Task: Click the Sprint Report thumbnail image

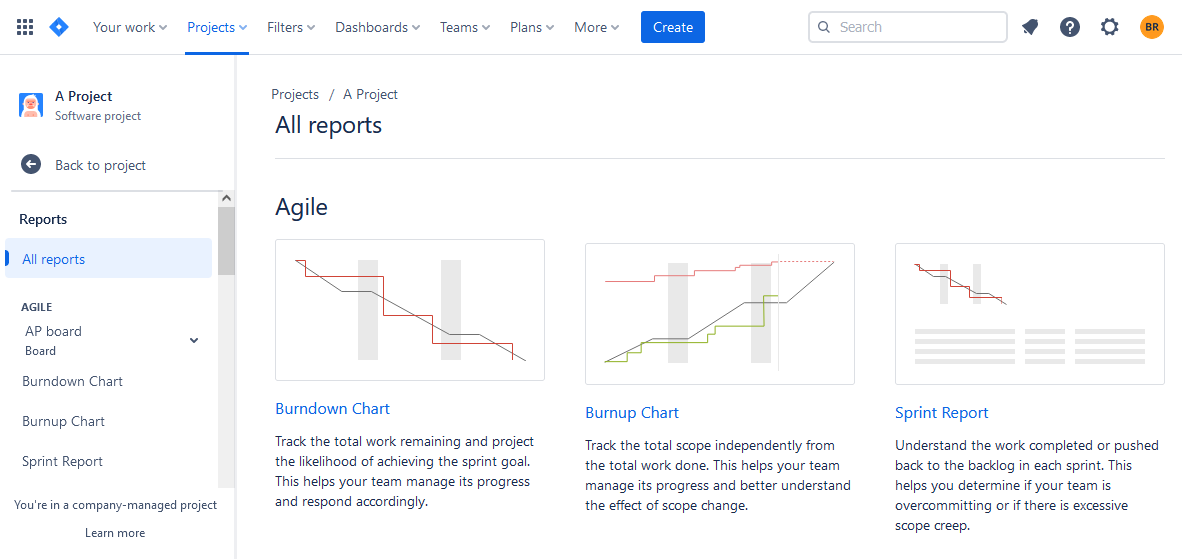Action: (1030, 313)
